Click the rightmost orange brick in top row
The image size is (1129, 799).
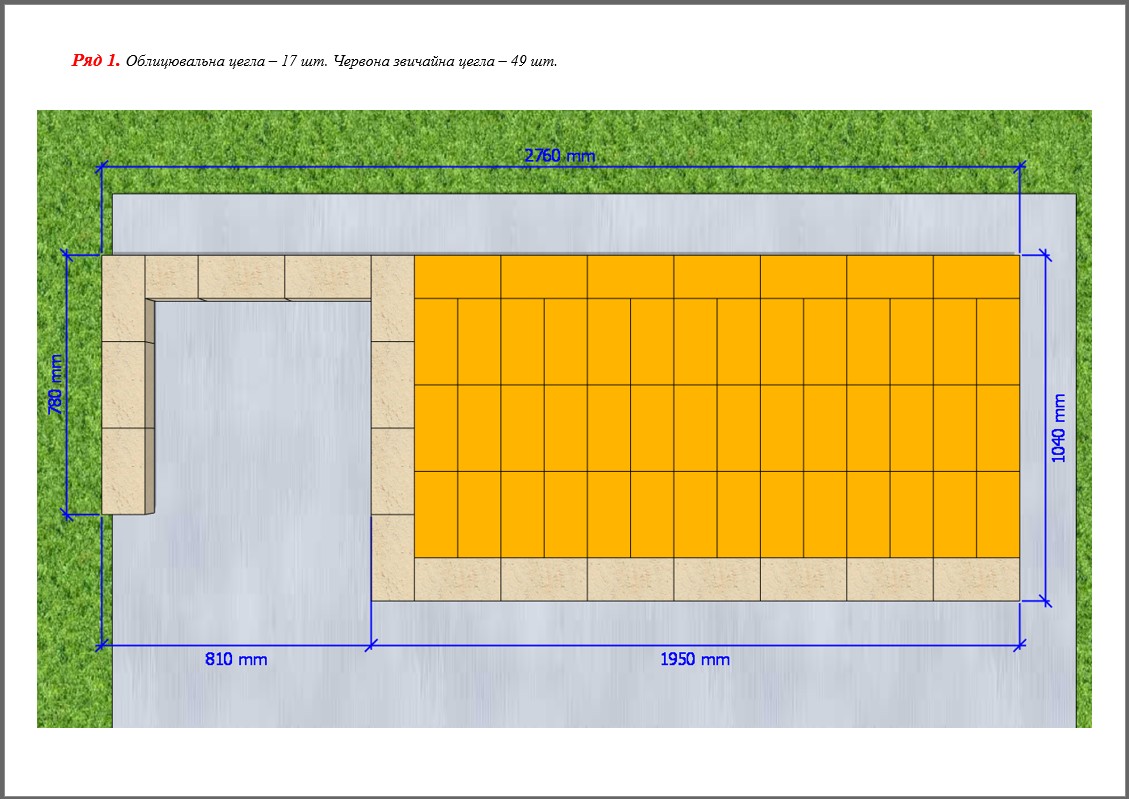pos(976,277)
